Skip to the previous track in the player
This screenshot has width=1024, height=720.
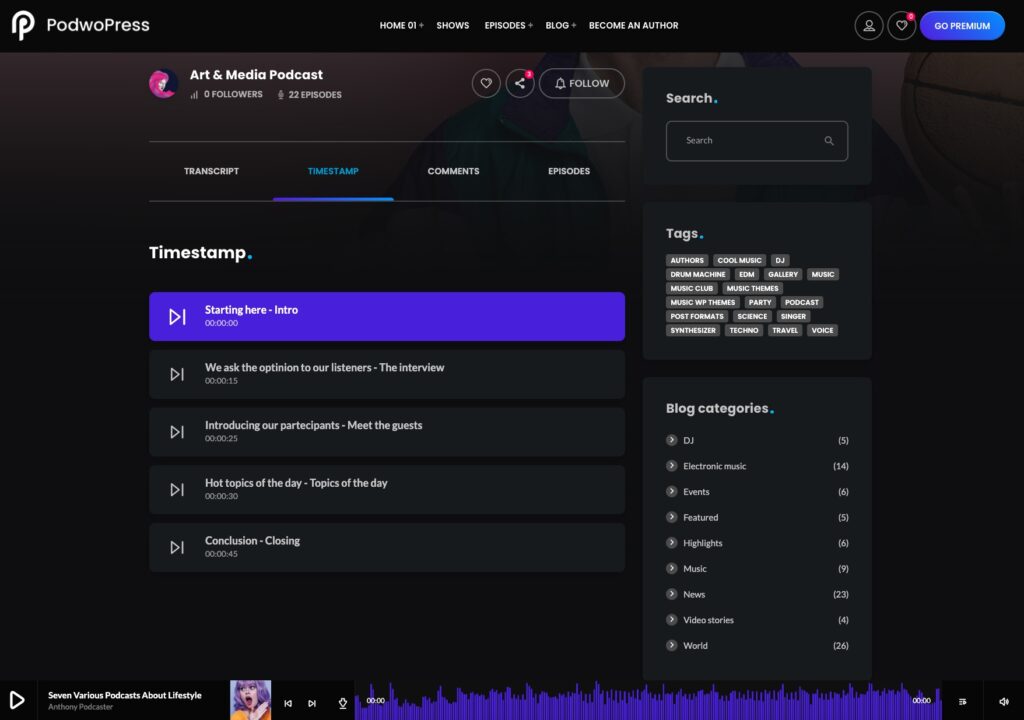(288, 703)
